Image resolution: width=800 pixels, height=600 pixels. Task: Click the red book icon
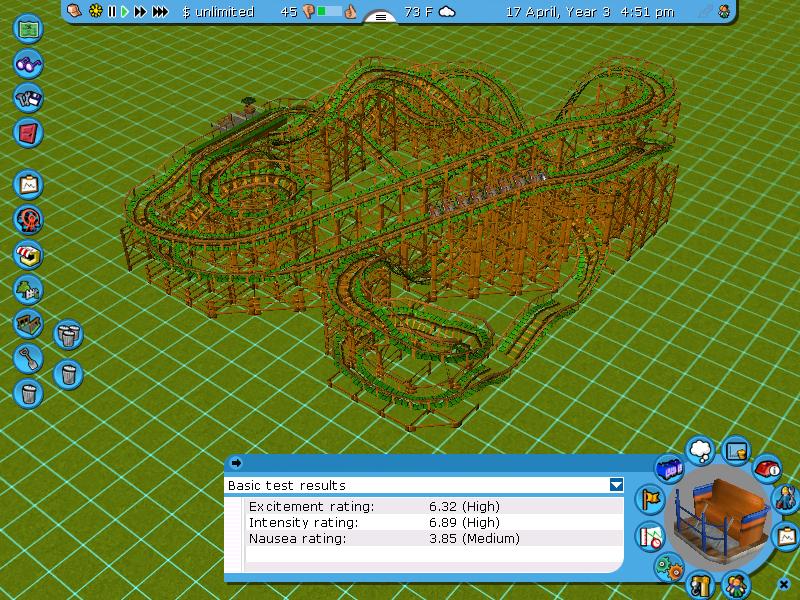point(28,133)
